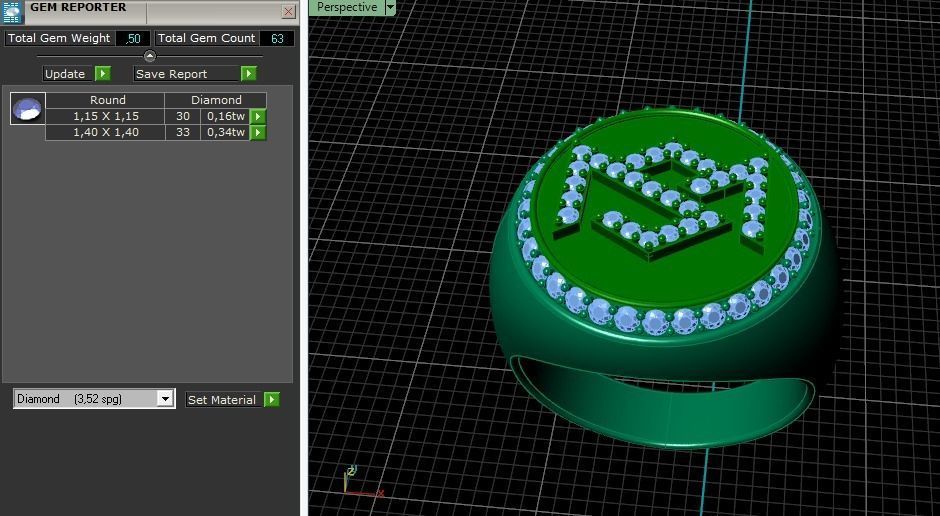Select the 1,40 X 1,40 size cell

coord(106,132)
